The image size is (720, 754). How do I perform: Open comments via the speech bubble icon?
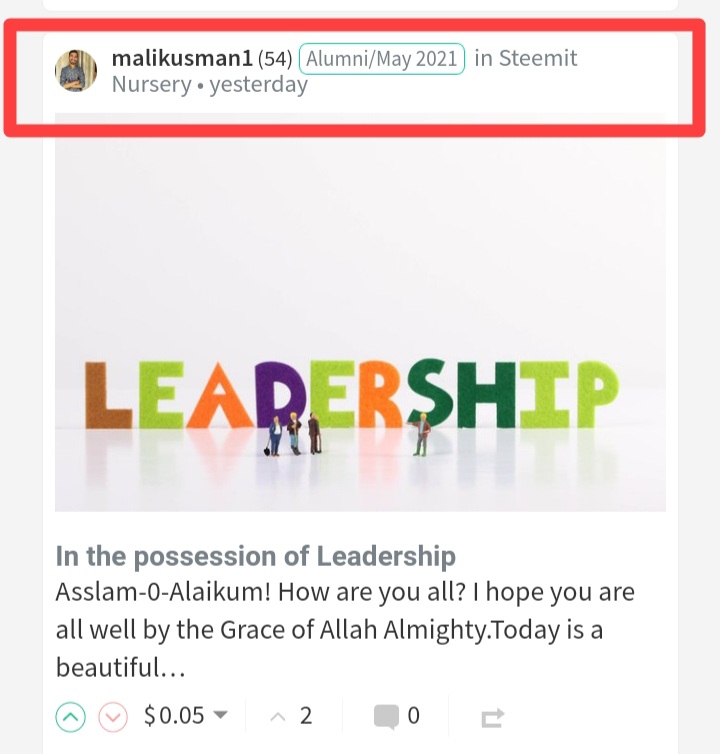386,716
